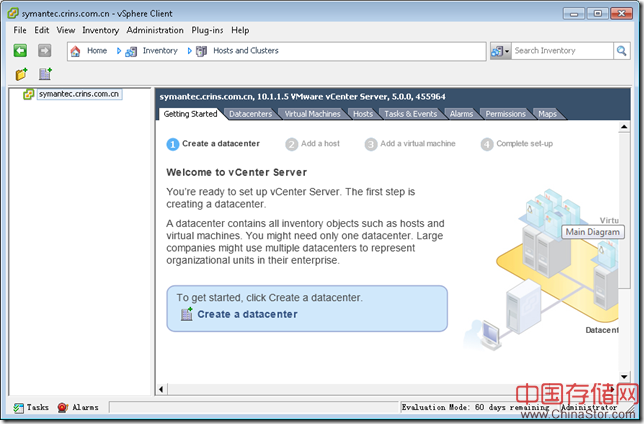Select symantec.crins.com.cn tree node
The image size is (644, 424).
click(x=79, y=94)
